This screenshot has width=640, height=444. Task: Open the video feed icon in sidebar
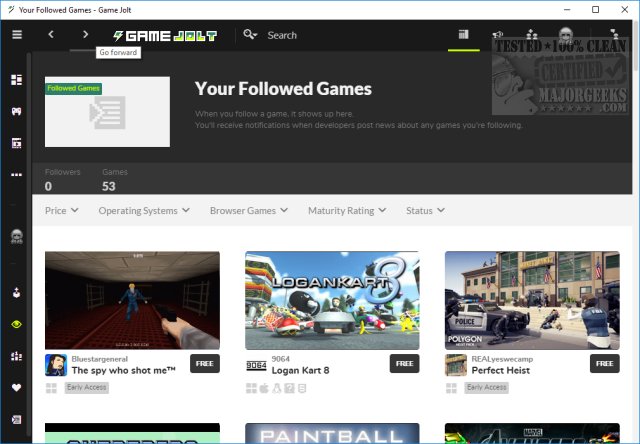[17, 143]
